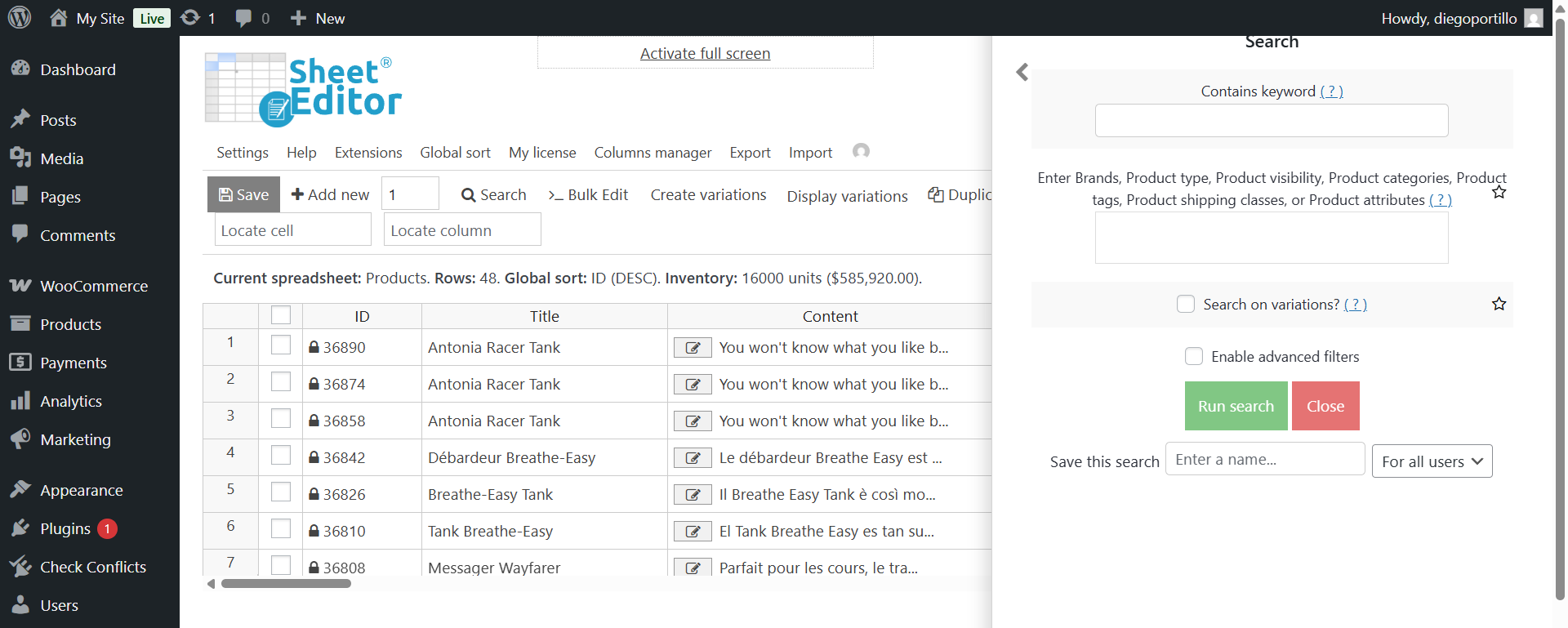Enable Search on variations checkbox
Viewport: 1568px width, 628px height.
[1185, 304]
